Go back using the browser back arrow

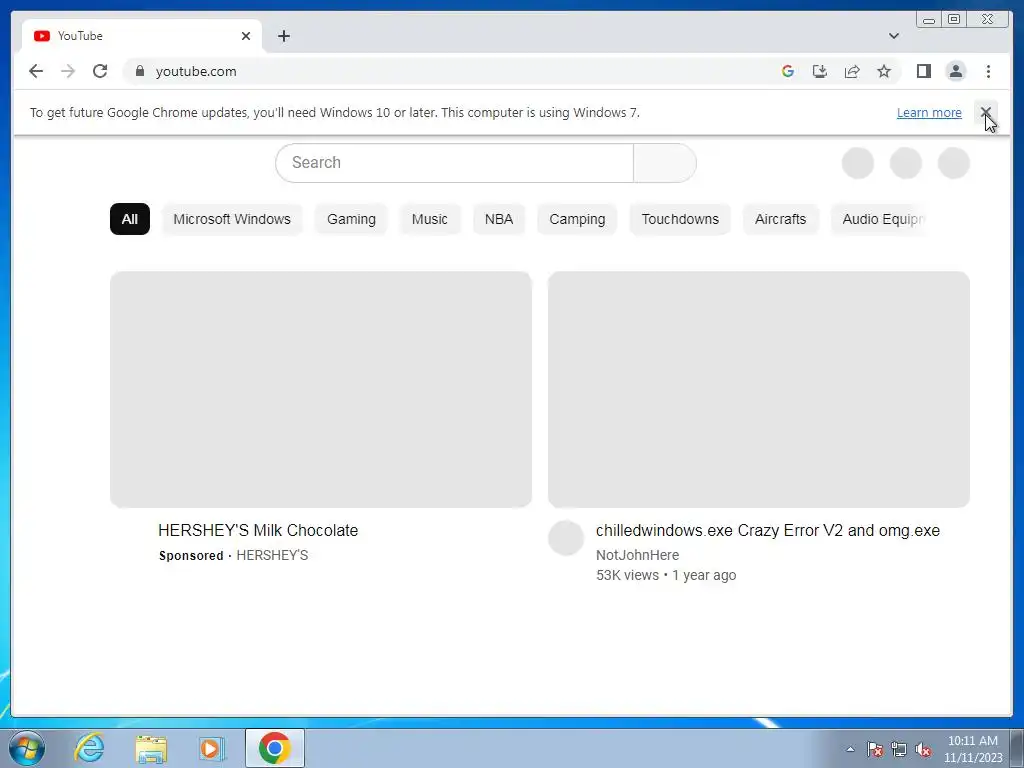pyautogui.click(x=36, y=71)
